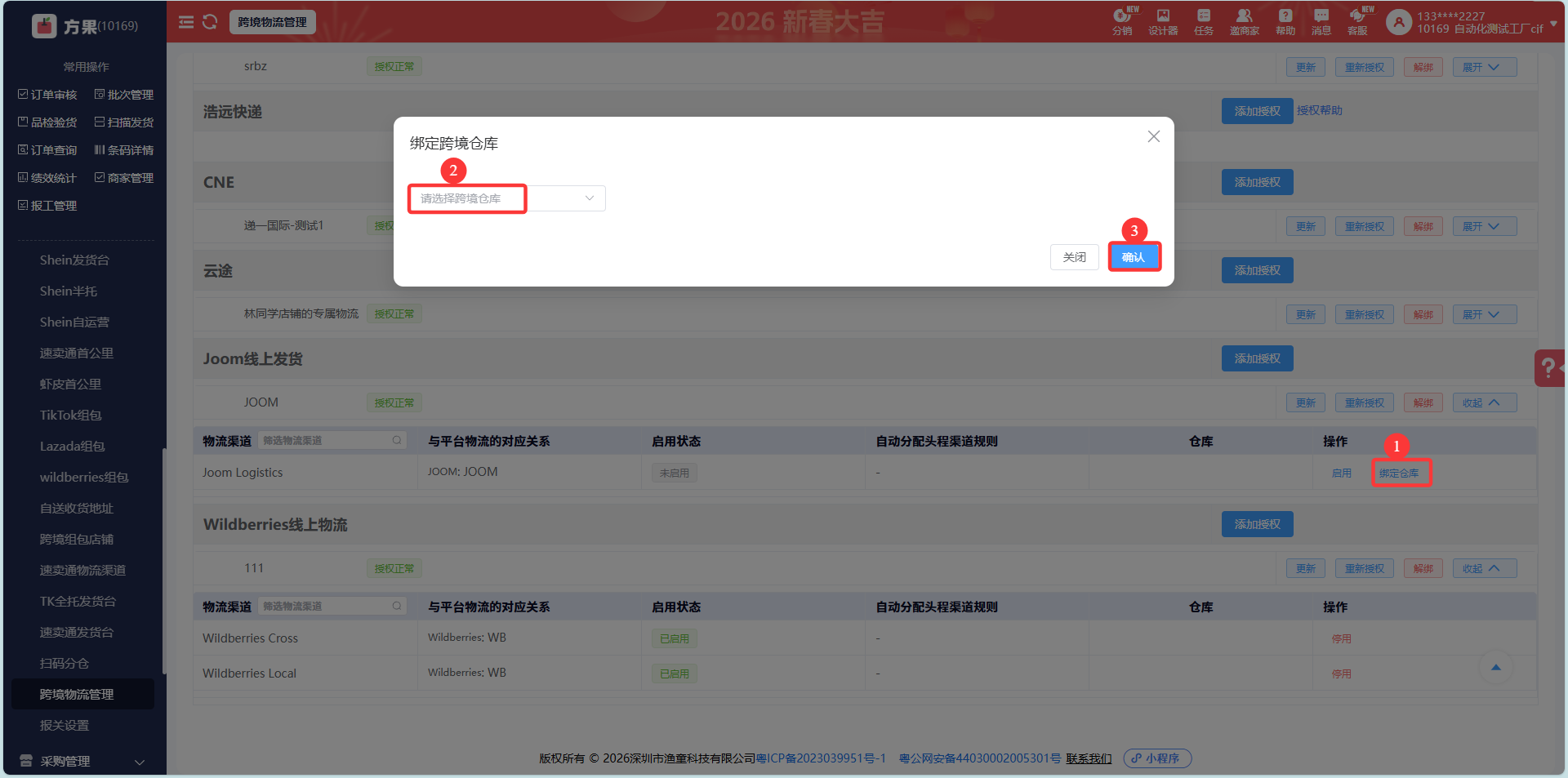The image size is (1568, 778).
Task: Open the 请选择跨境仓库 dropdown
Action: [x=507, y=198]
